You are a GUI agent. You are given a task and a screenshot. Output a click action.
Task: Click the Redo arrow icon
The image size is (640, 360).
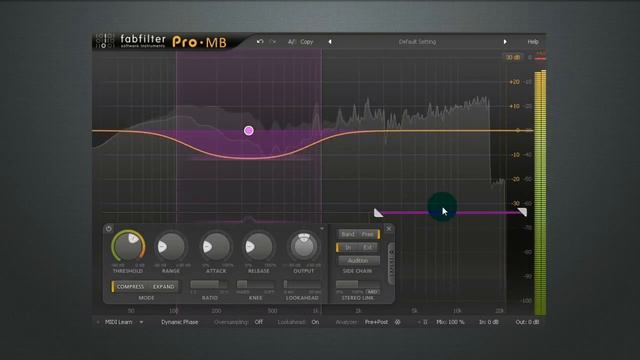273,42
